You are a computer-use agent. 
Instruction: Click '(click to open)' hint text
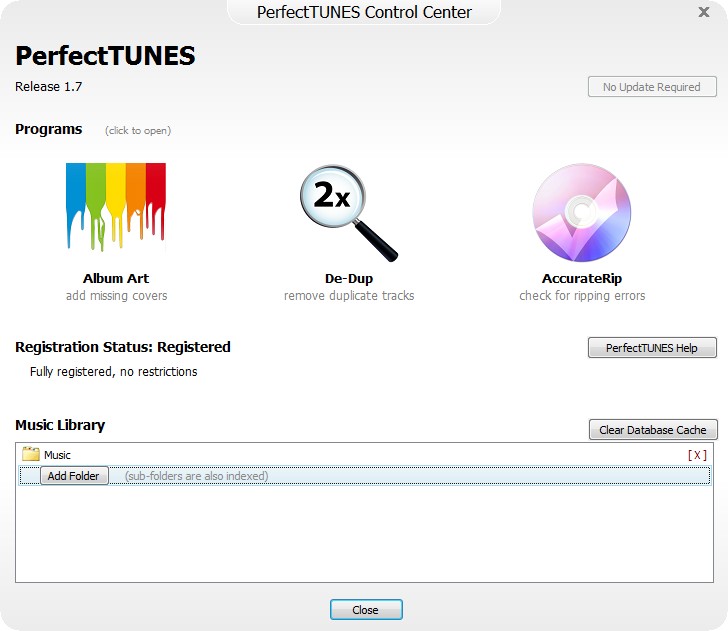click(x=138, y=130)
